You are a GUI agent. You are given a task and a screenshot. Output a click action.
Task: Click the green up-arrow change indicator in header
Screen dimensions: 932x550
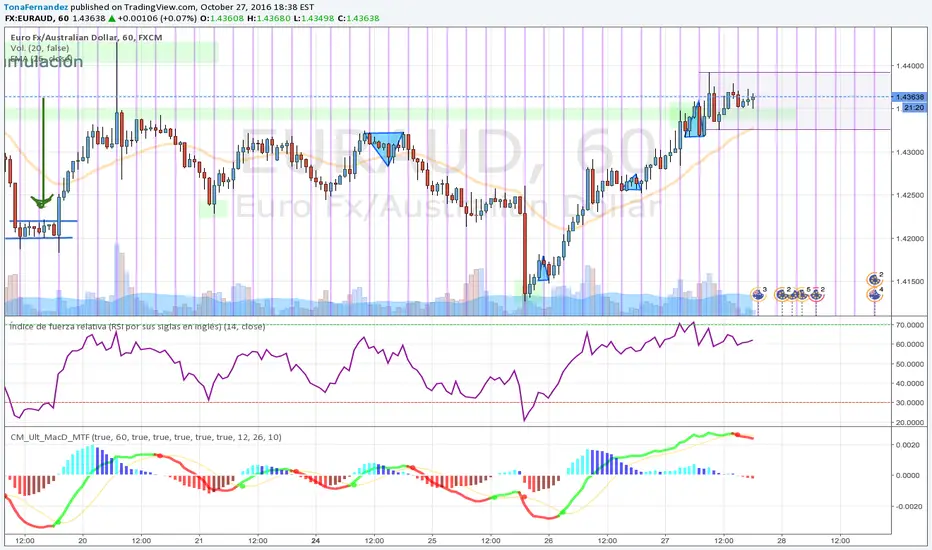(111, 18)
